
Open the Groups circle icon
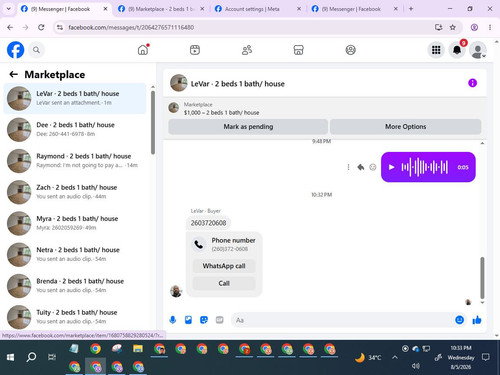(x=350, y=50)
